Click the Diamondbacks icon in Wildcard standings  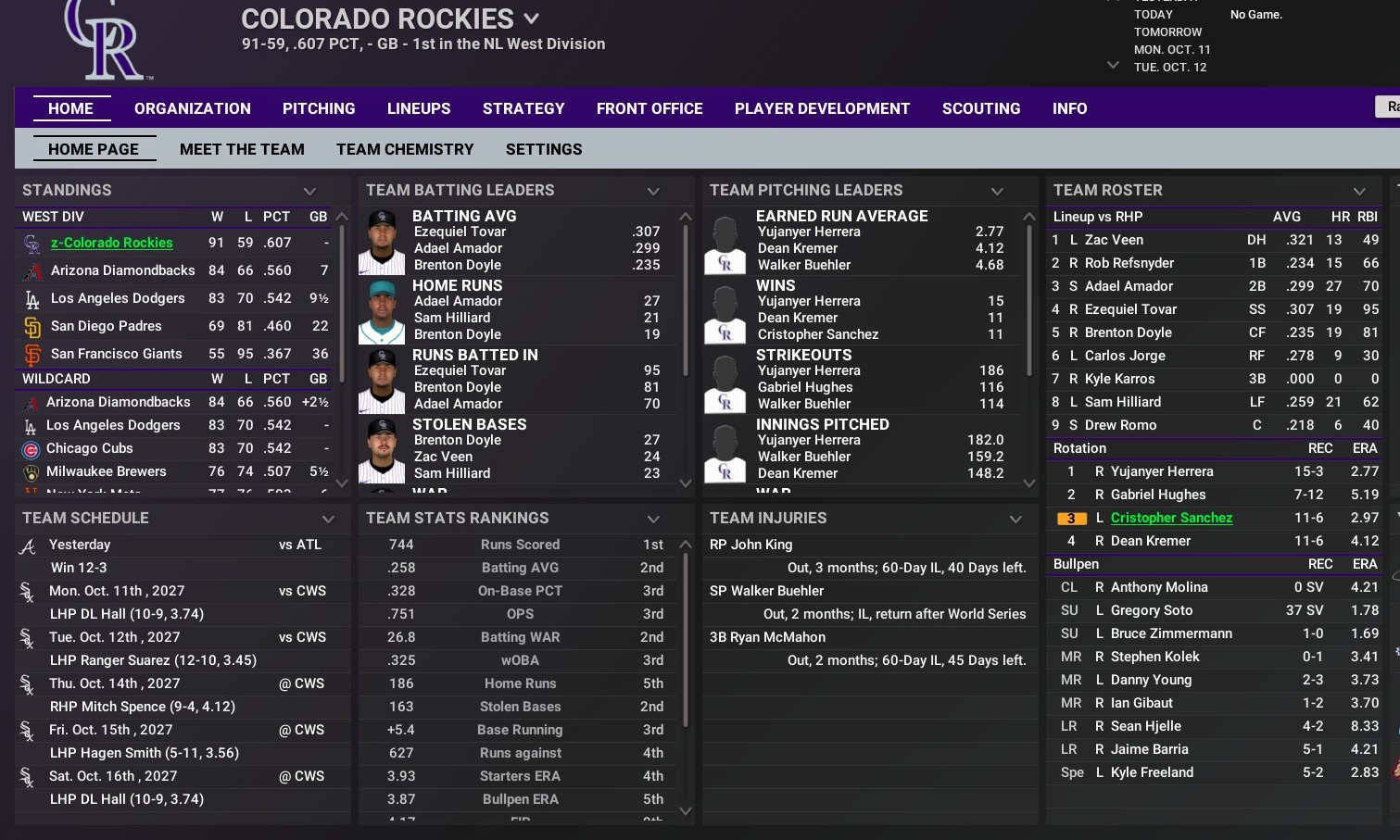31,403
